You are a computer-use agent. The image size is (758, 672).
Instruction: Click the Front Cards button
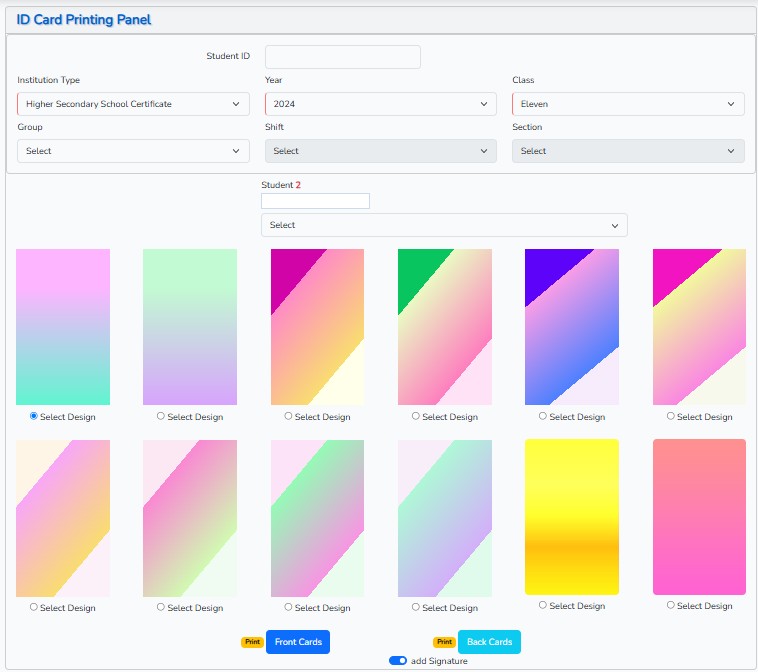(298, 642)
